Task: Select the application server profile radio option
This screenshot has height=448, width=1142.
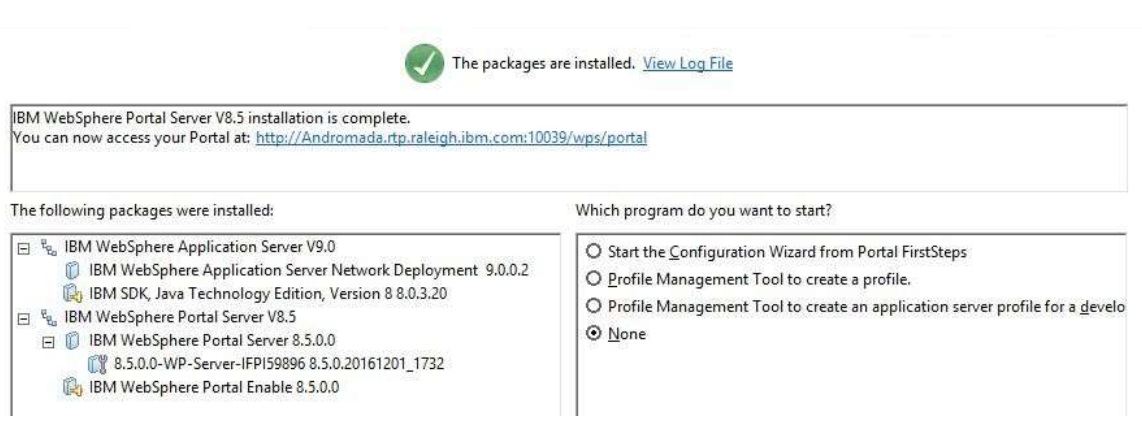Action: [x=599, y=306]
